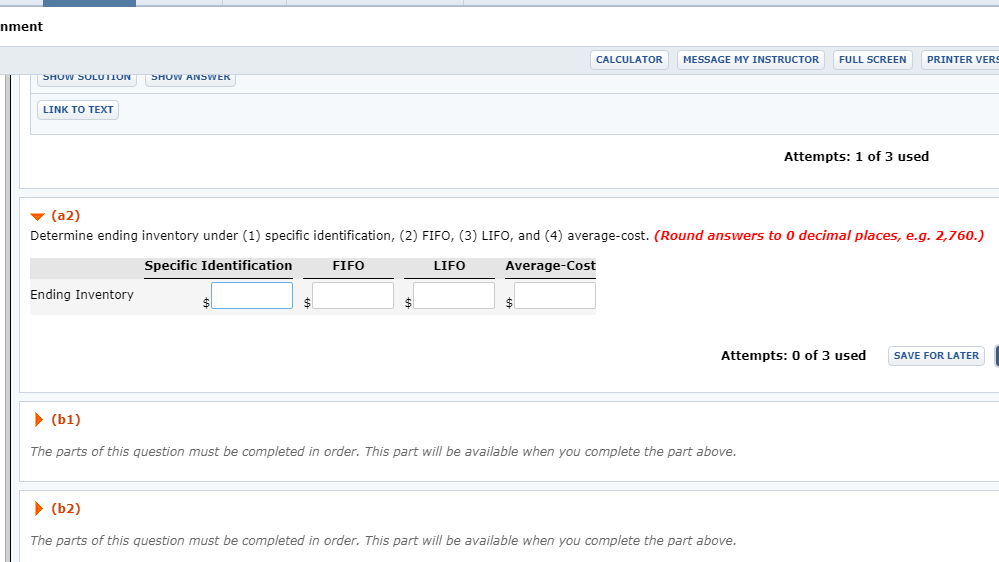The height and width of the screenshot is (562, 999).
Task: Click the (a2) section label
Action: 66,215
